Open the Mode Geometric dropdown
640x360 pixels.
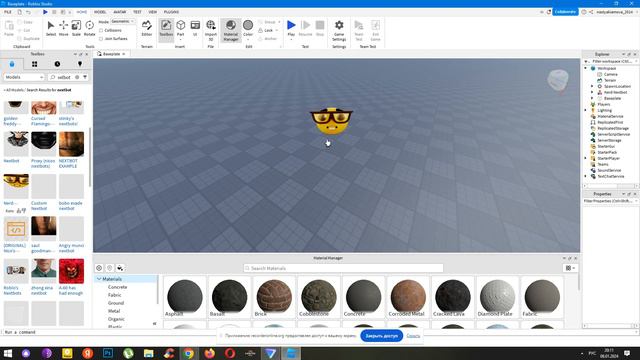122,21
